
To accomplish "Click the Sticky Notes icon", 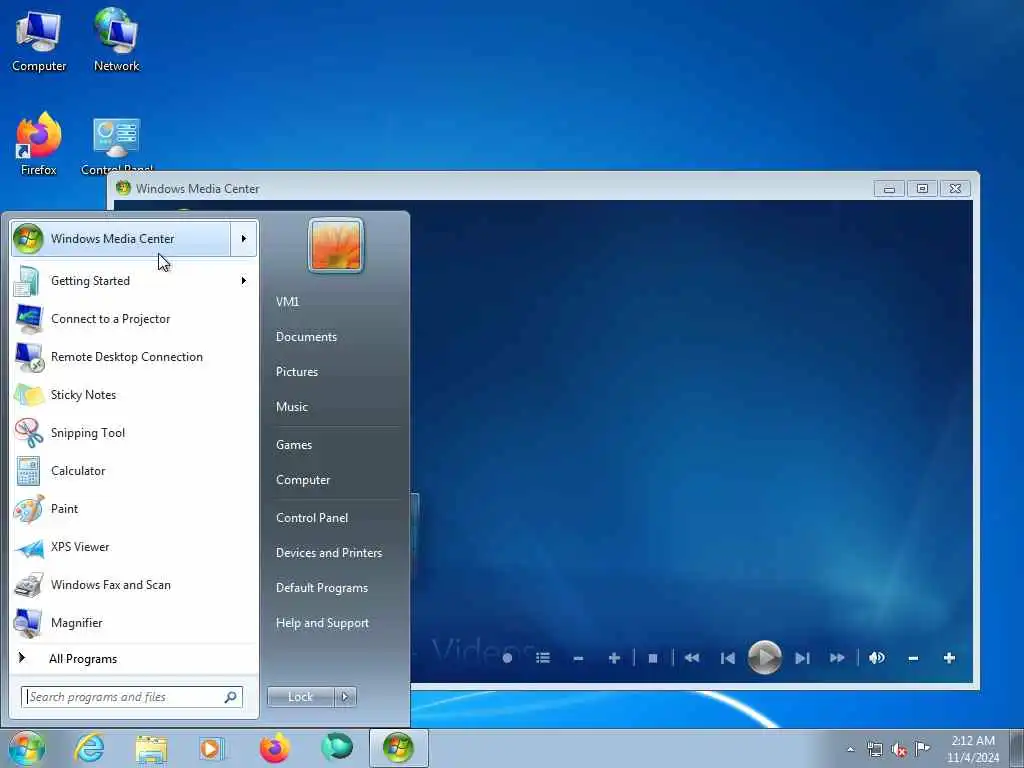I will pos(29,395).
